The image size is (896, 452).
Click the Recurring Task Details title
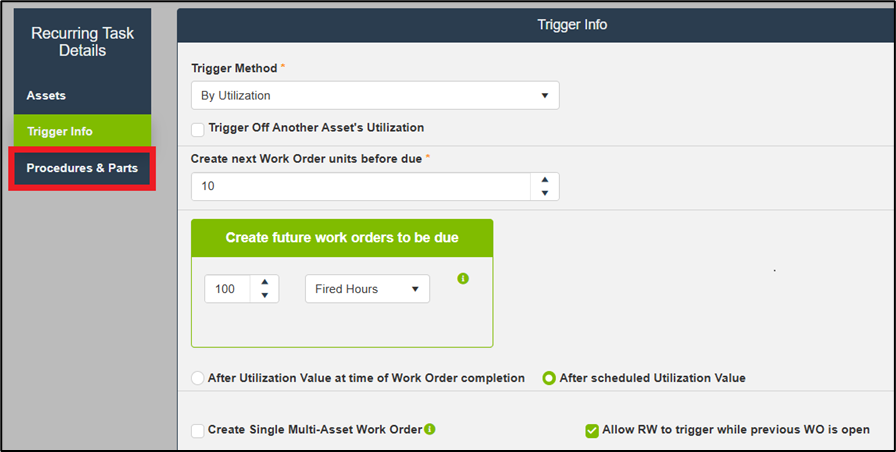[82, 42]
